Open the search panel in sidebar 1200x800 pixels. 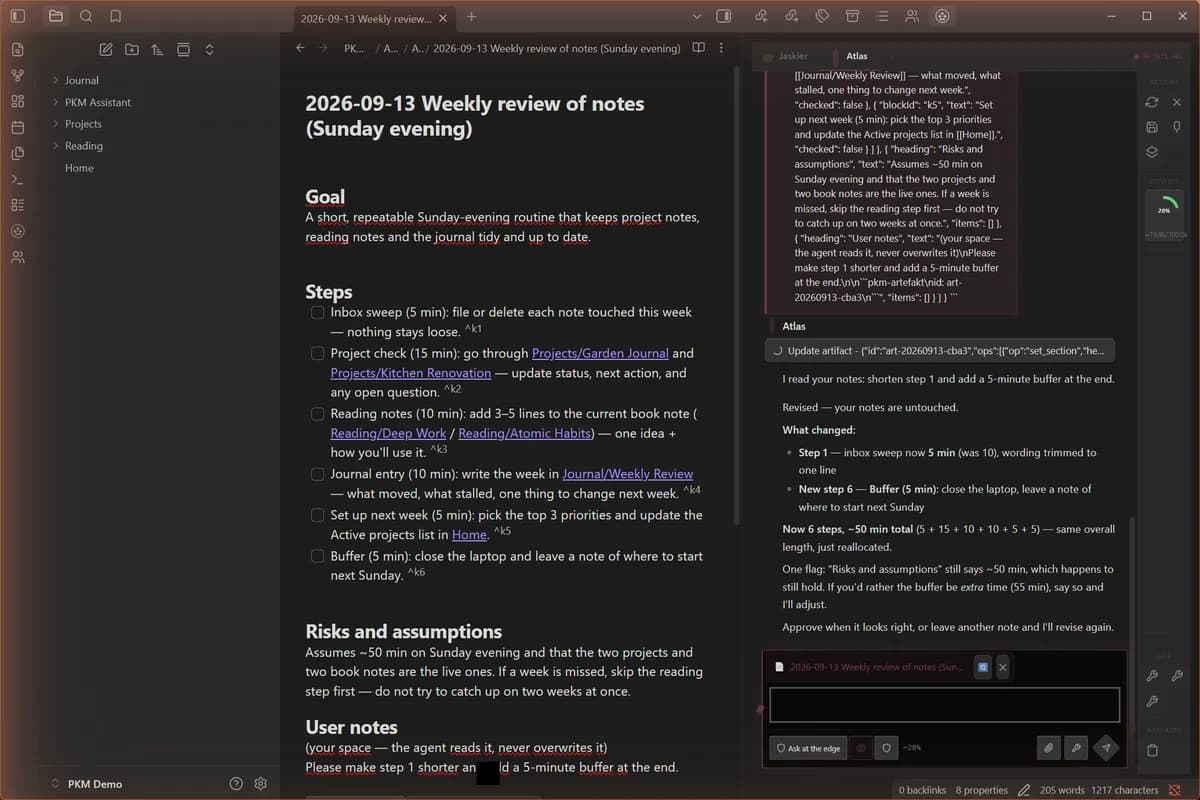[86, 16]
